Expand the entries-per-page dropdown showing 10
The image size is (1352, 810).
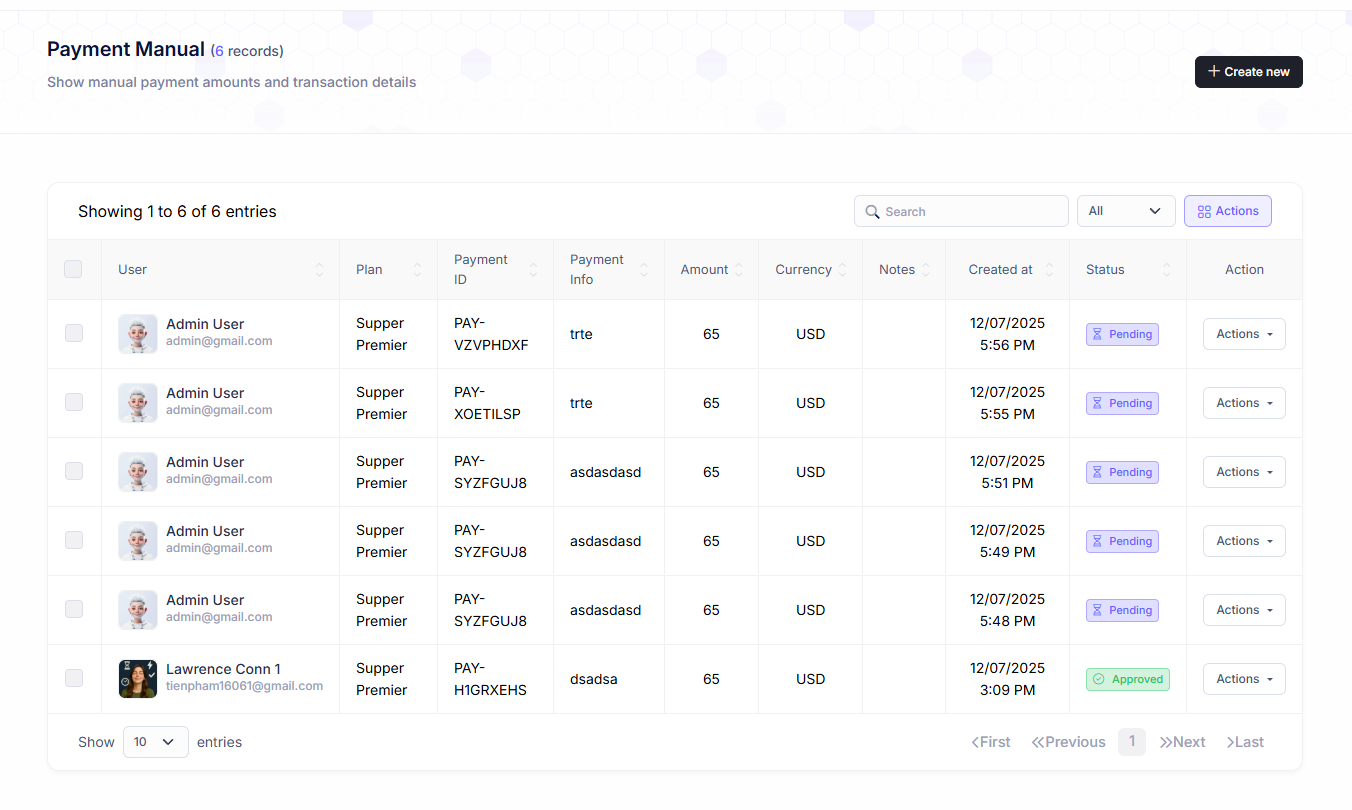click(155, 742)
